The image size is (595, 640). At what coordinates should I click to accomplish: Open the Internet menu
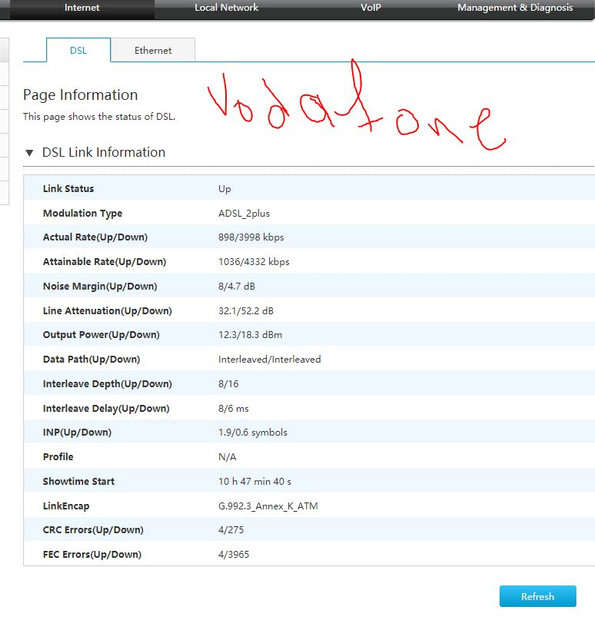pos(82,8)
